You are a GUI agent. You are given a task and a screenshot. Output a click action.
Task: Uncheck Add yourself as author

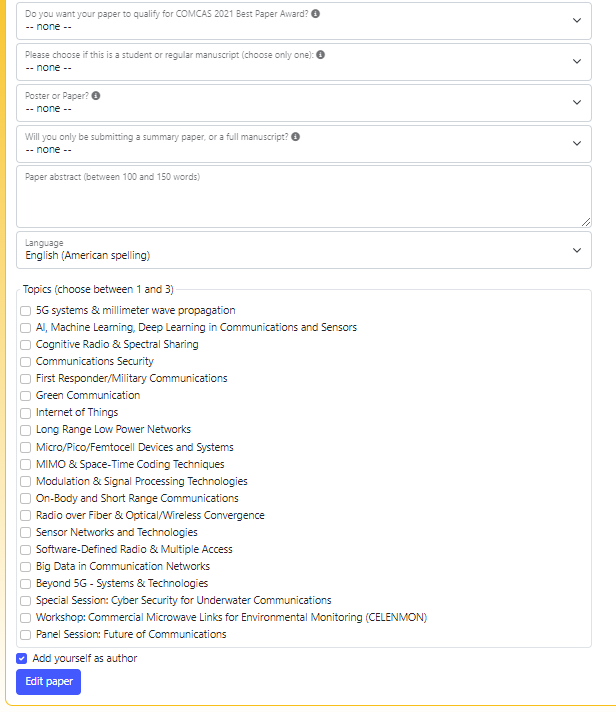point(21,658)
